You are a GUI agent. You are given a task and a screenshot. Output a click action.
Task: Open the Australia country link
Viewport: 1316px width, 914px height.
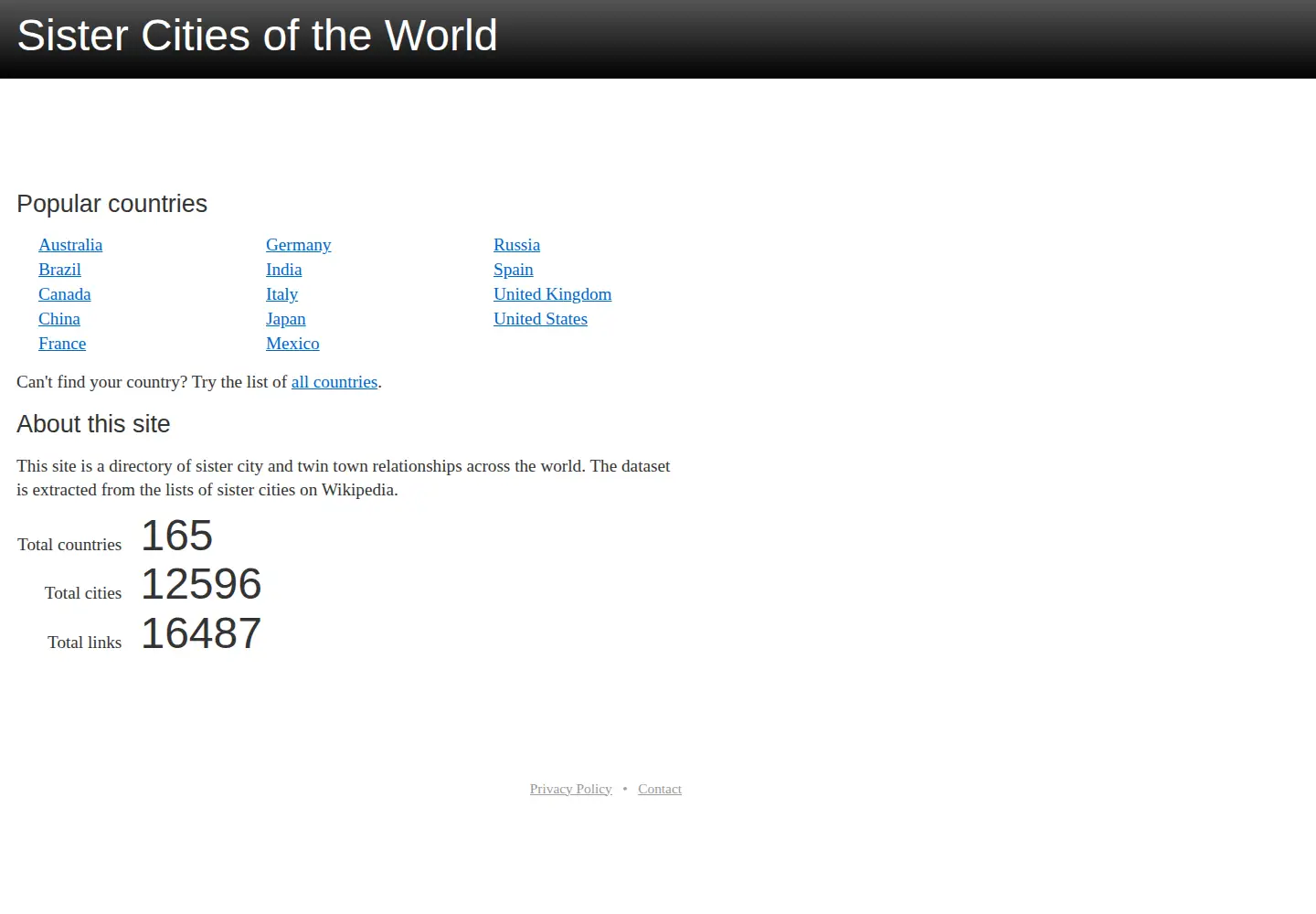click(70, 245)
